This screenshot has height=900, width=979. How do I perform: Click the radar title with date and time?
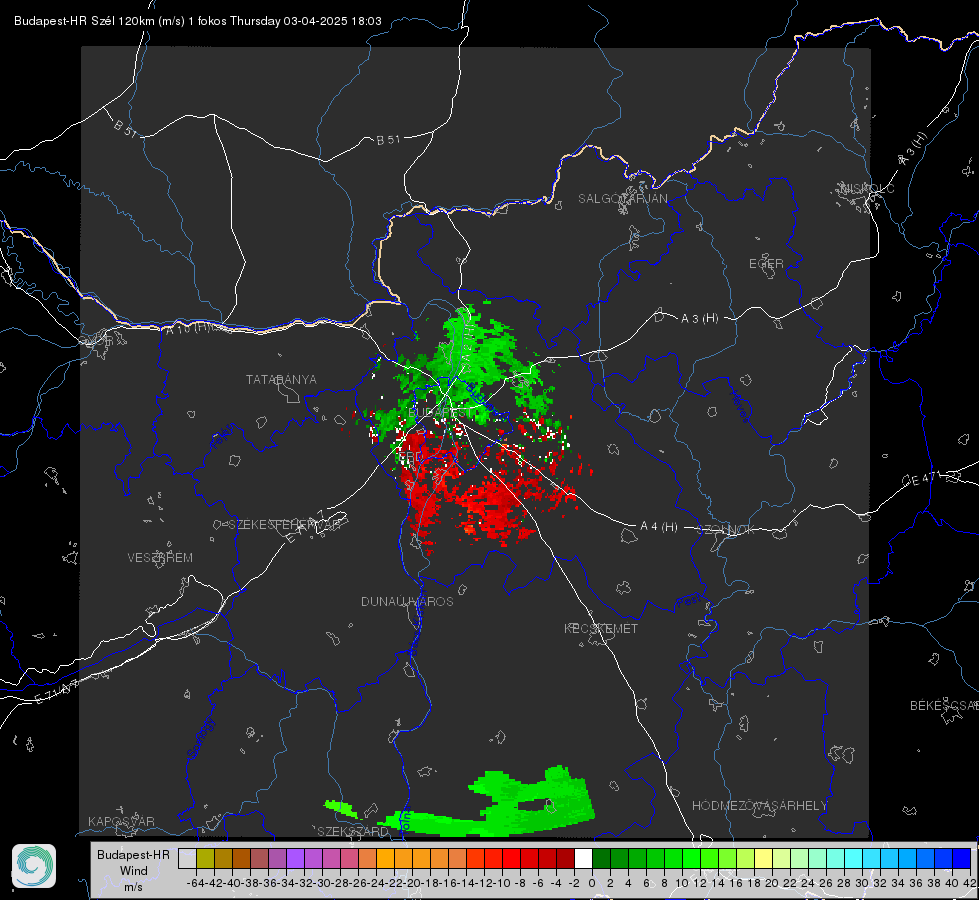click(x=198, y=21)
